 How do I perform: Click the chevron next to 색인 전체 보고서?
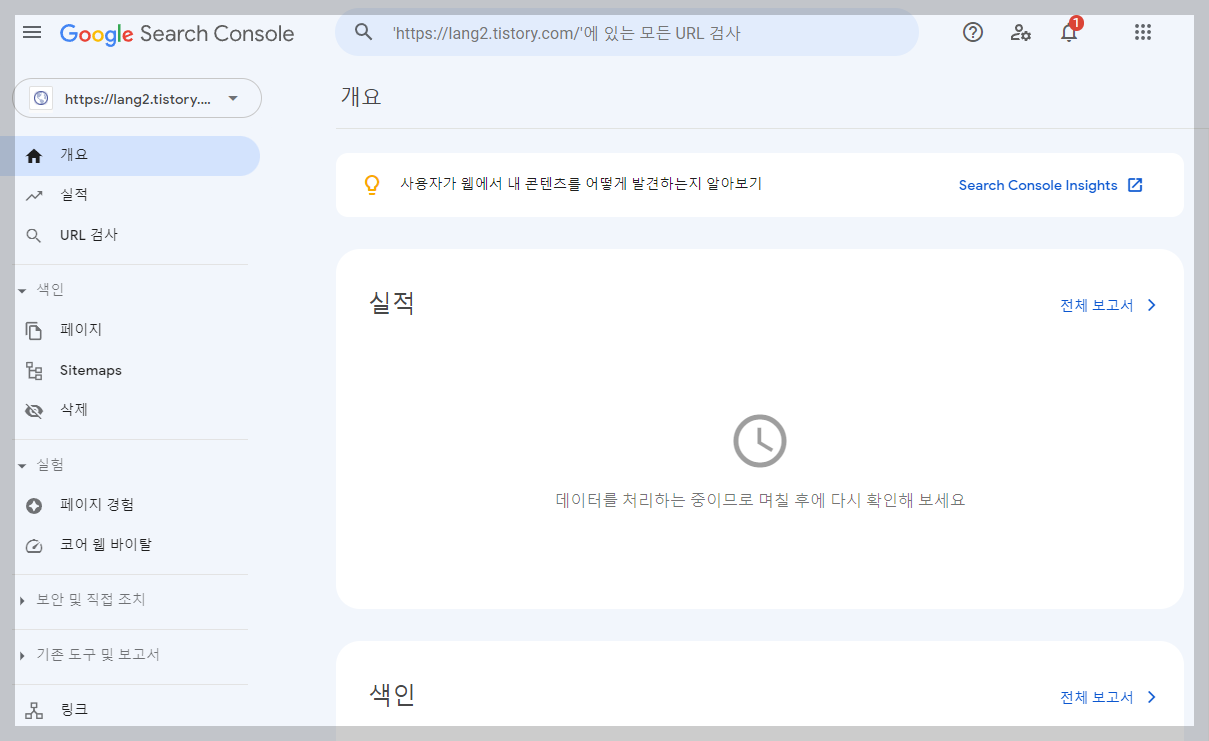[1151, 697]
